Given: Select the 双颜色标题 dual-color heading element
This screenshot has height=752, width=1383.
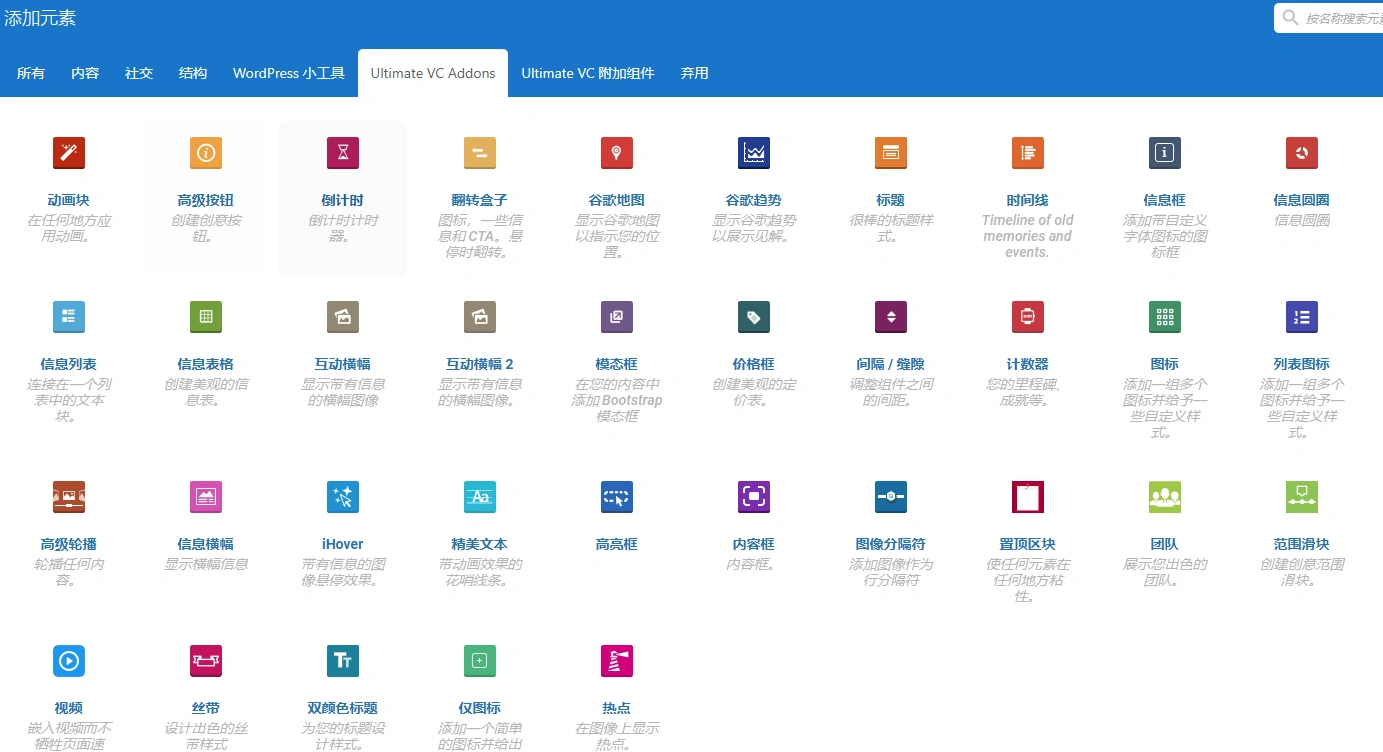Looking at the screenshot, I should tap(342, 661).
